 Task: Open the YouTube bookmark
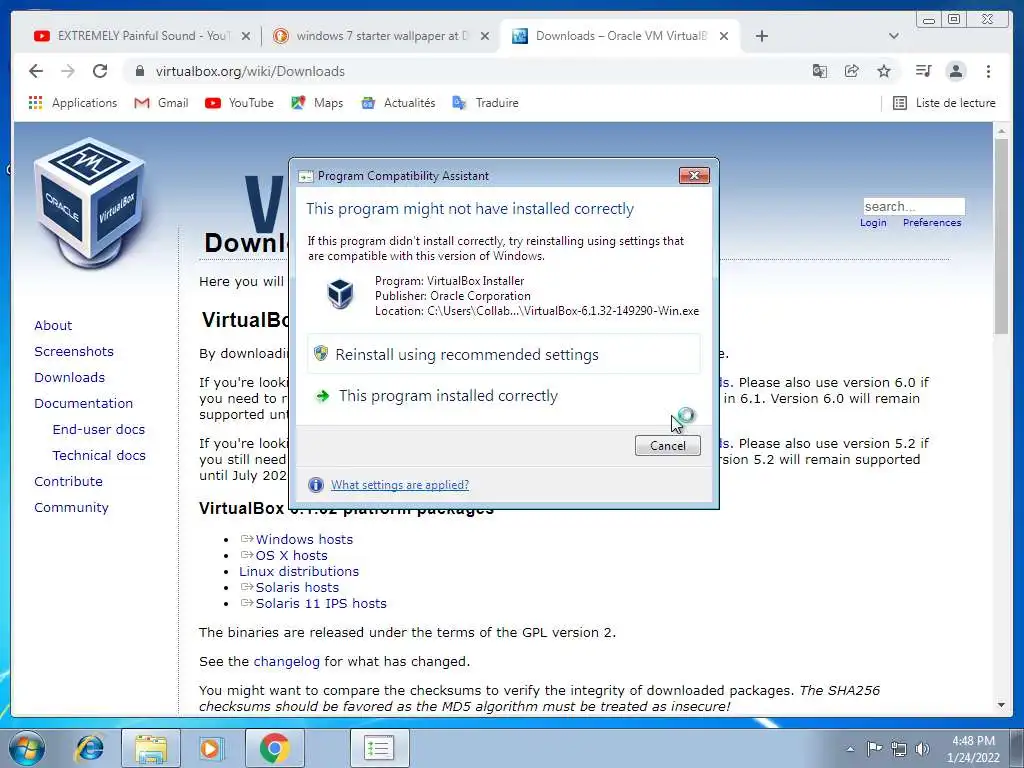pyautogui.click(x=239, y=103)
